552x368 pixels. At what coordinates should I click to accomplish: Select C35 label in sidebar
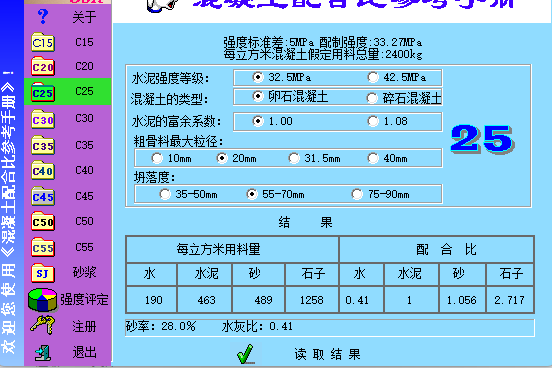pyautogui.click(x=84, y=145)
